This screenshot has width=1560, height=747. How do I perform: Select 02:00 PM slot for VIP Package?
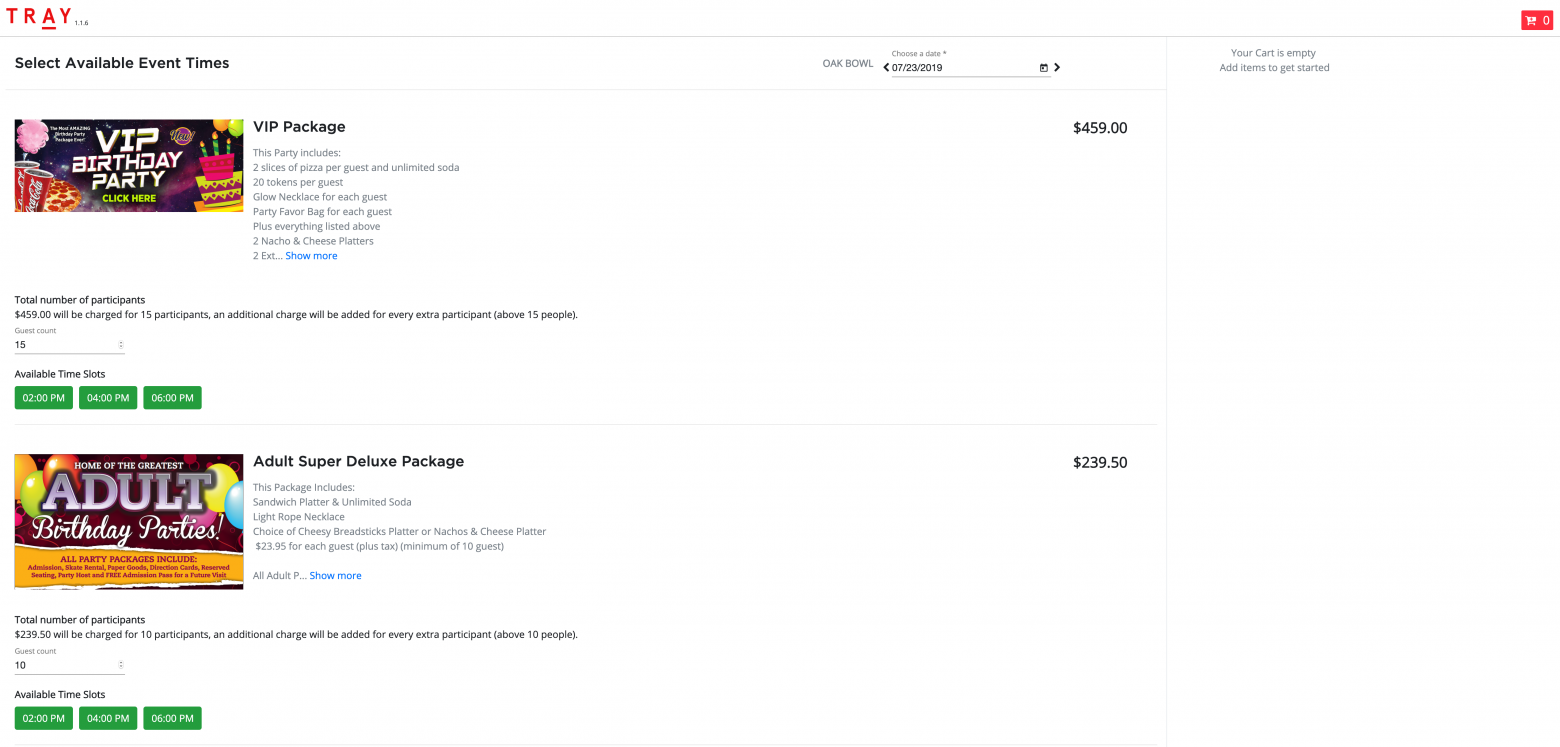[44, 398]
